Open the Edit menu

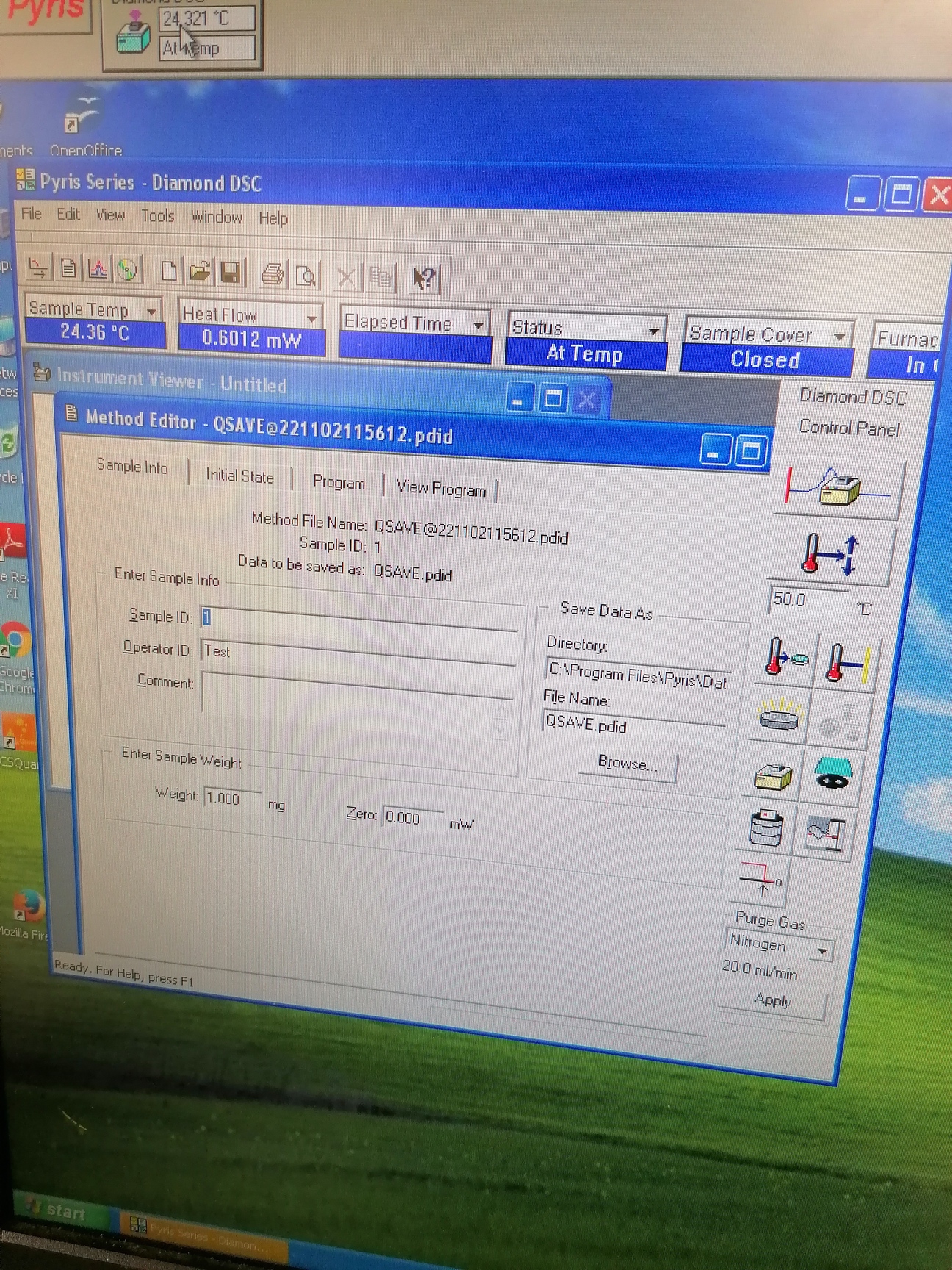tap(68, 214)
